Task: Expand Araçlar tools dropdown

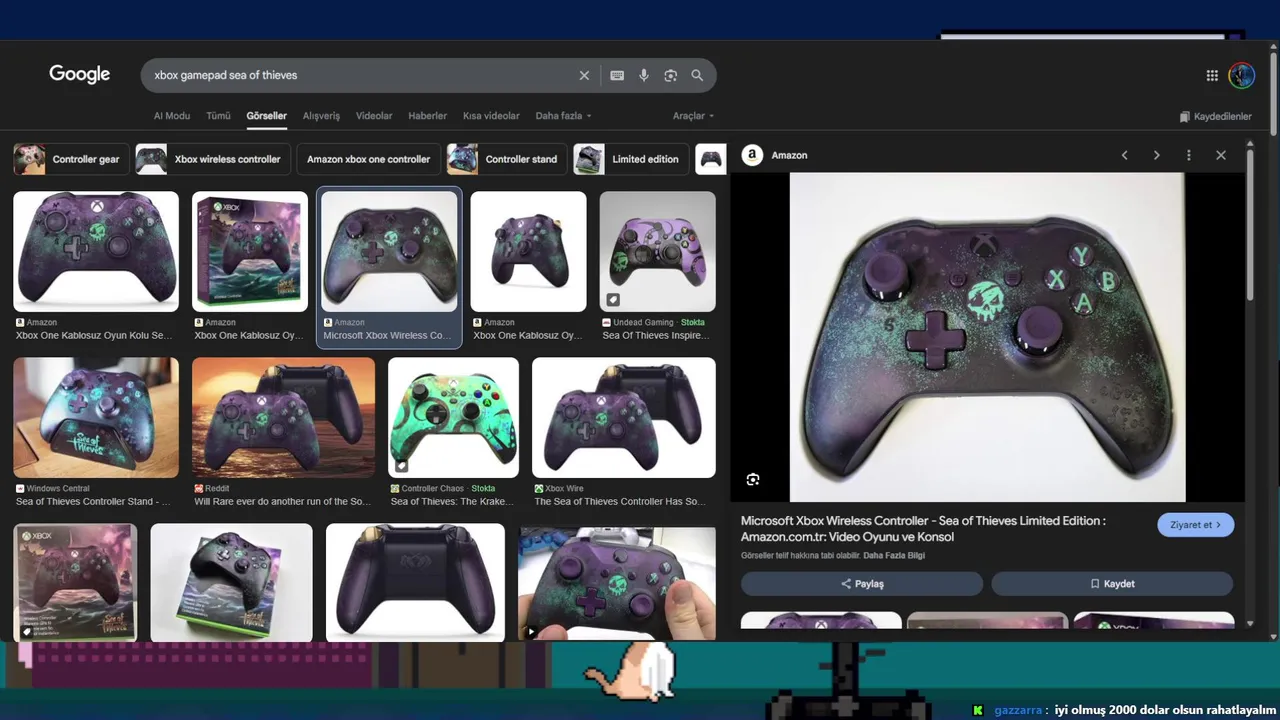Action: point(693,116)
